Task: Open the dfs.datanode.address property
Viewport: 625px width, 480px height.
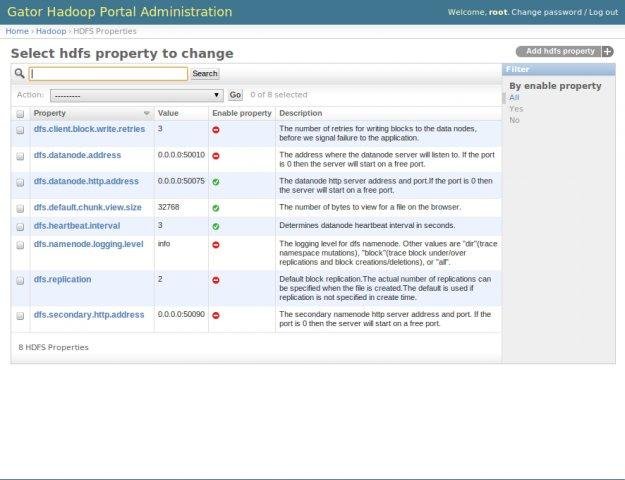Action: [77, 155]
